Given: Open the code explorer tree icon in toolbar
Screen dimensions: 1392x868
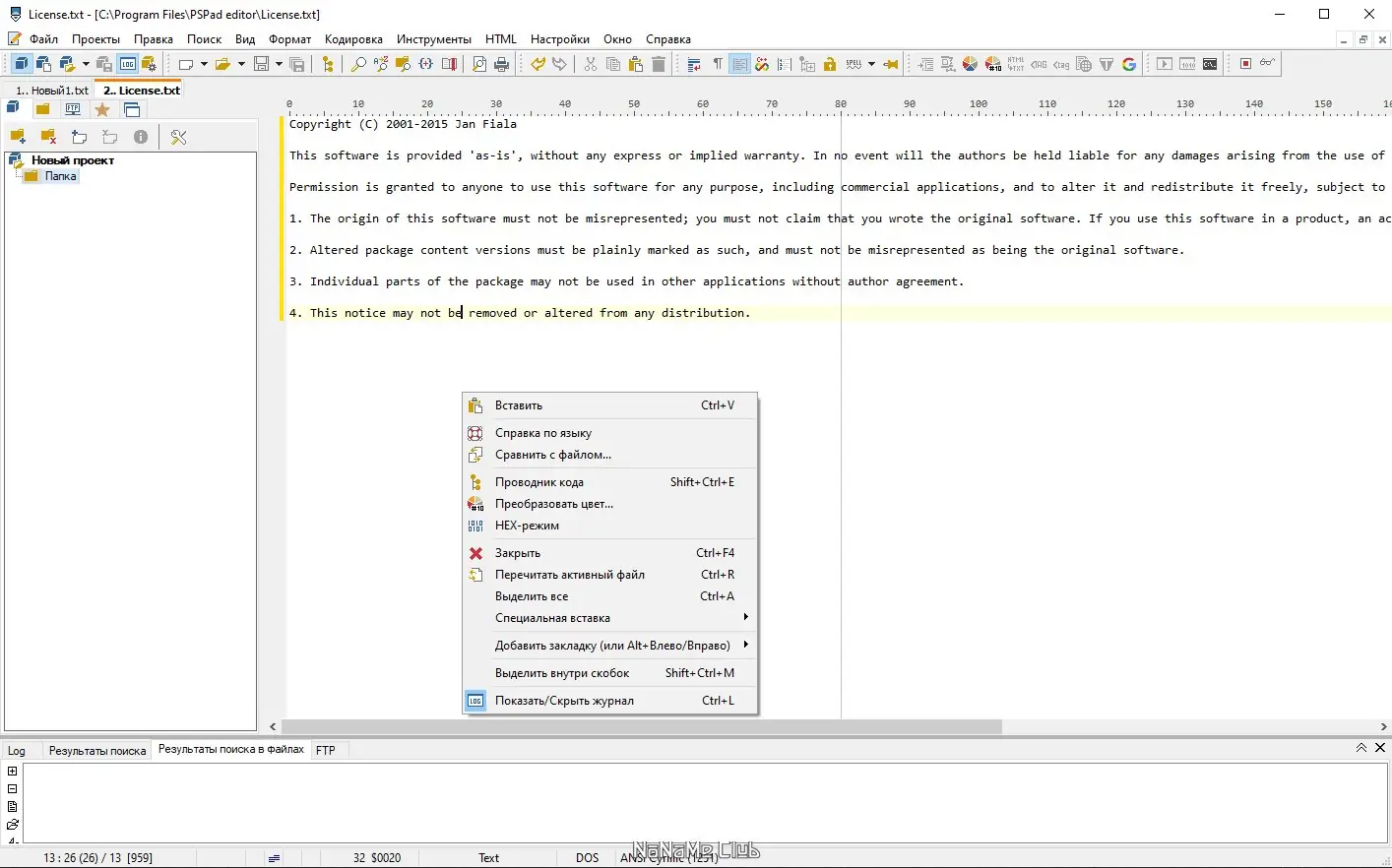Looking at the screenshot, I should tap(328, 64).
